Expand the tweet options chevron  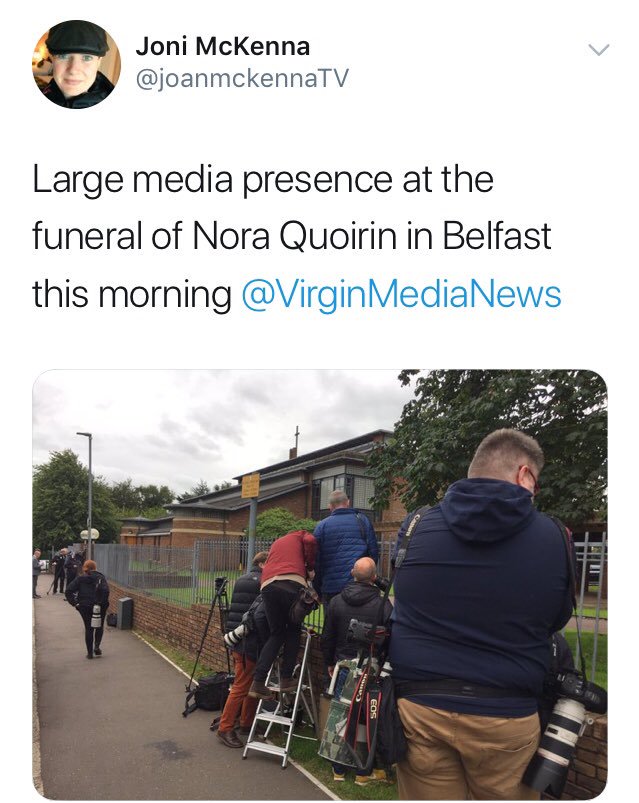click(x=598, y=50)
